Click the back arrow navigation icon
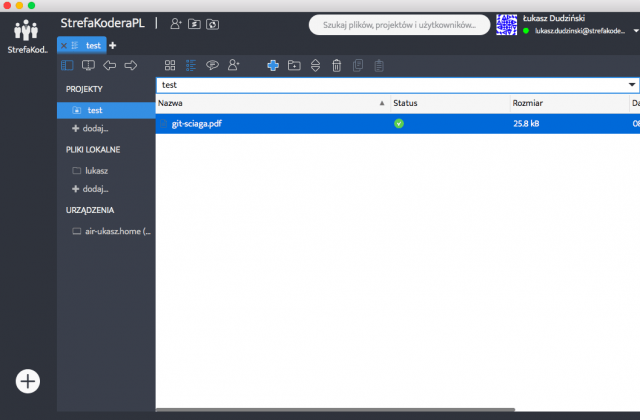 click(110, 65)
